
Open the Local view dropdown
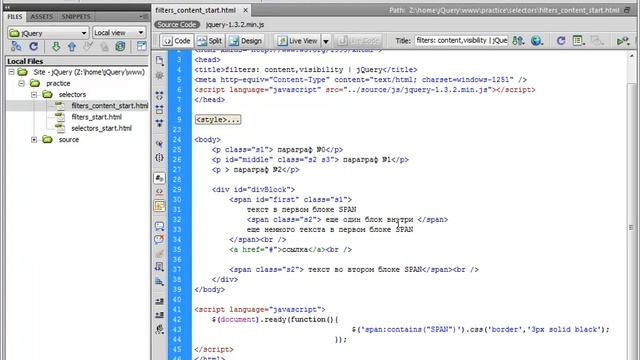coord(119,33)
